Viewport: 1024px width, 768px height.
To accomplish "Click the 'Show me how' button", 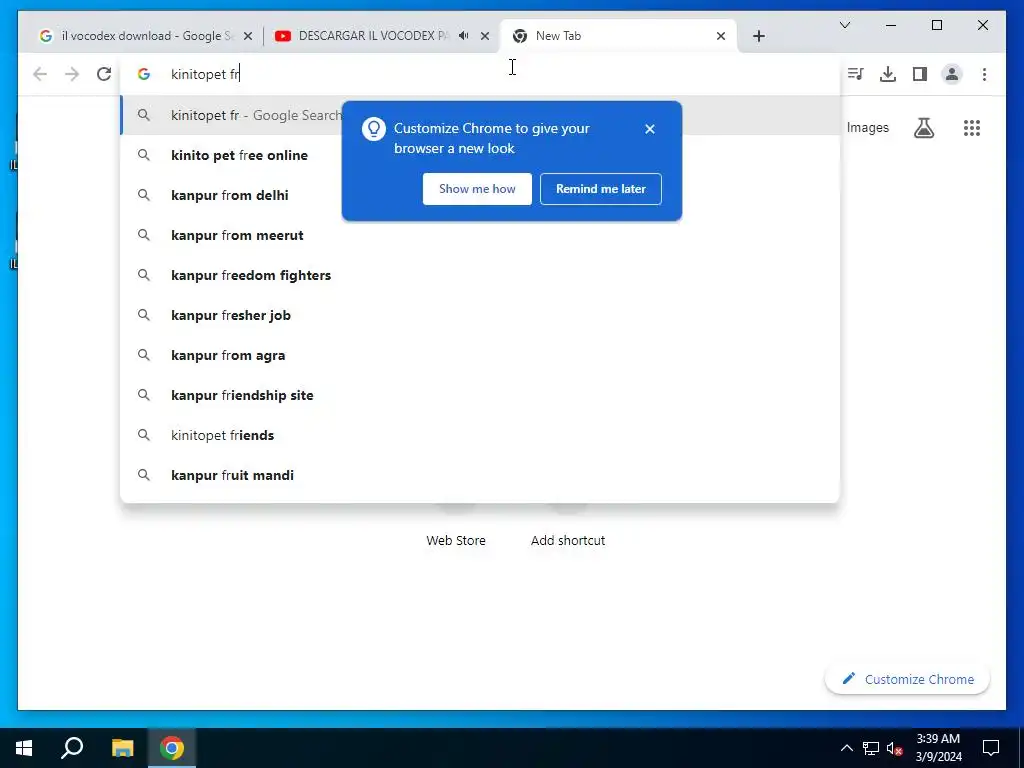I will (x=477, y=189).
